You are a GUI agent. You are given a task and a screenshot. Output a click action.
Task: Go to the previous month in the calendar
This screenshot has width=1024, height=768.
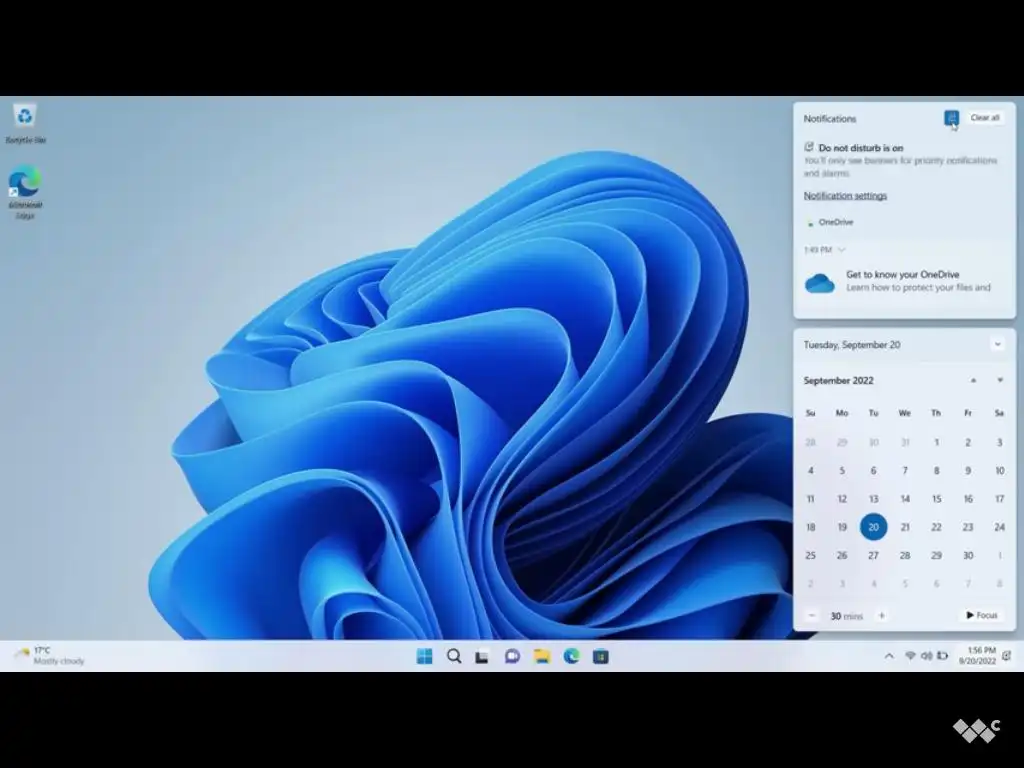click(x=973, y=380)
